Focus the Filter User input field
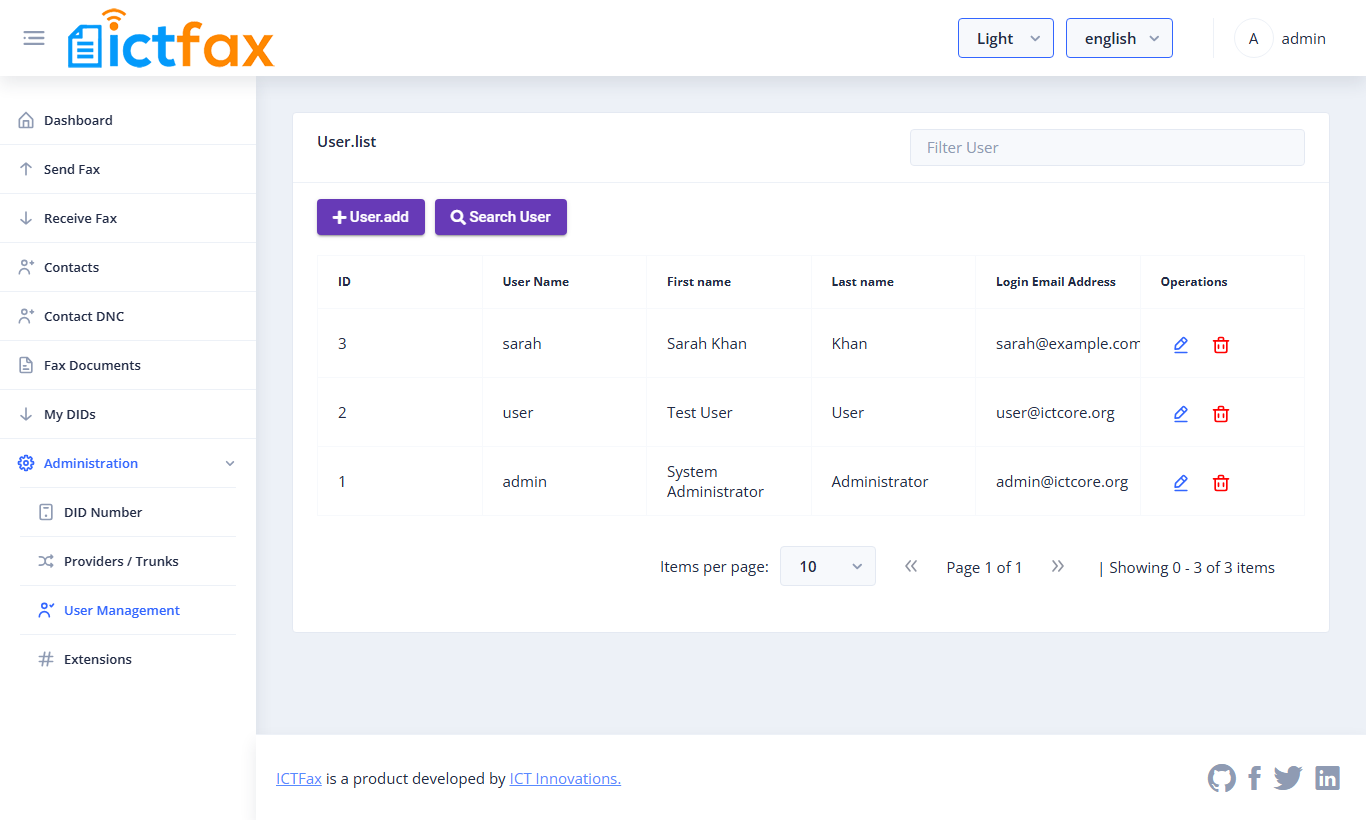1366x820 pixels. point(1107,147)
